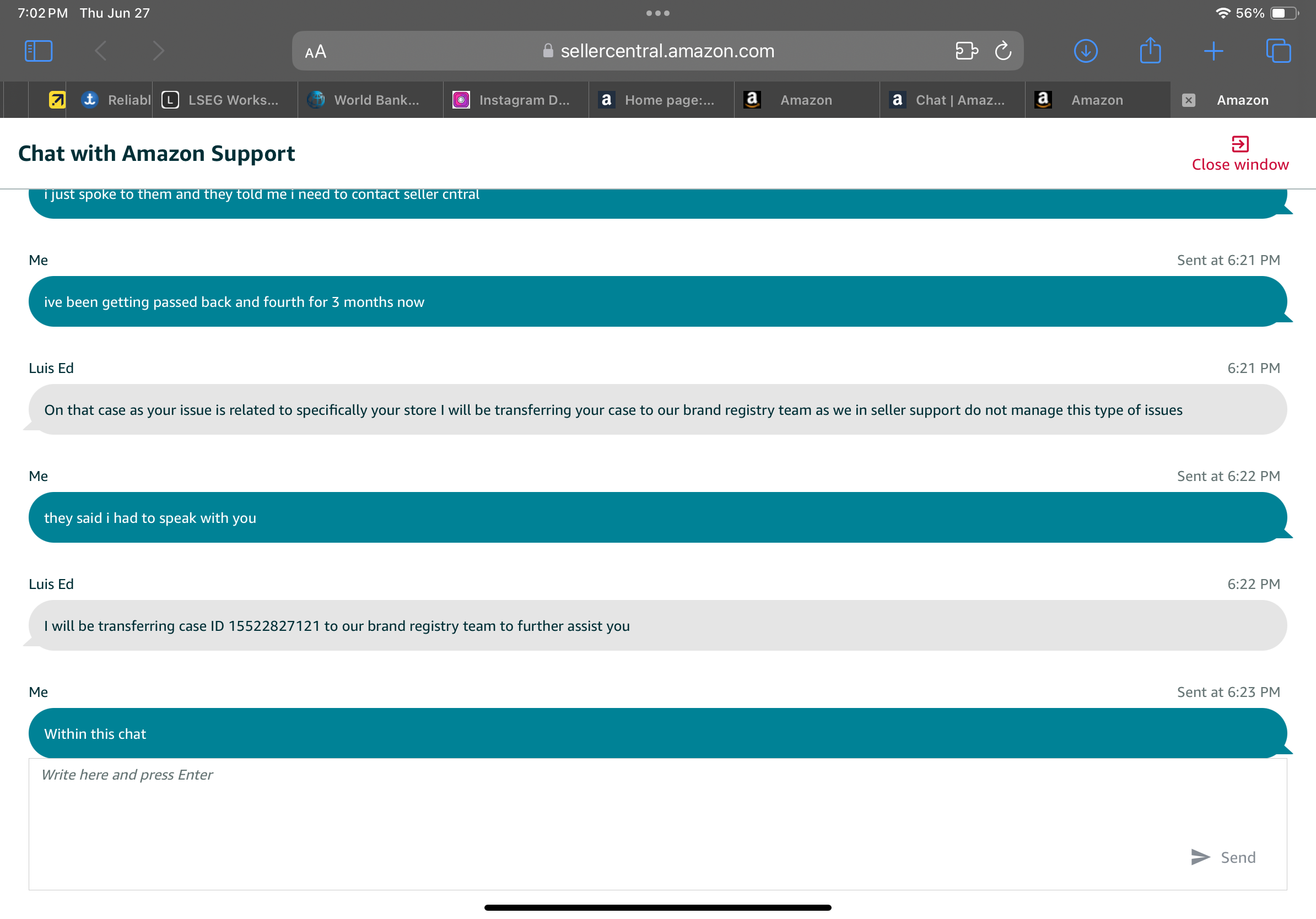Open the downloads arrow icon
The height and width of the screenshot is (919, 1316).
point(1086,51)
